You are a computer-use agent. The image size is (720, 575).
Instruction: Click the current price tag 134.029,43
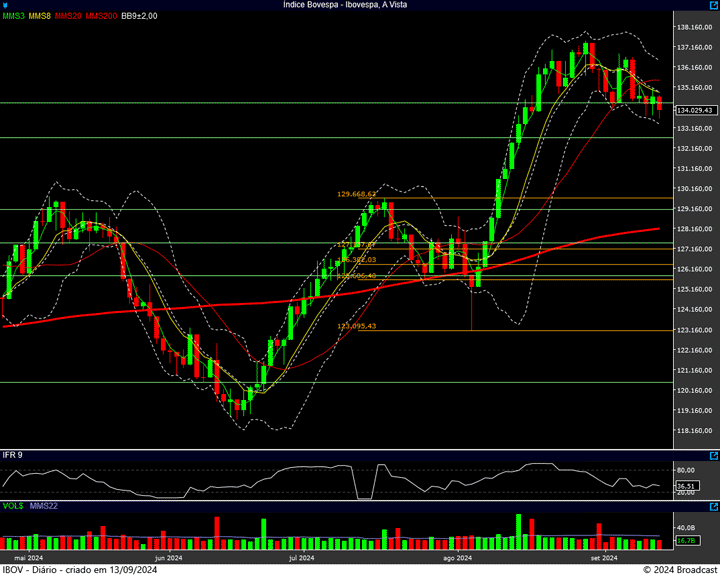point(696,110)
